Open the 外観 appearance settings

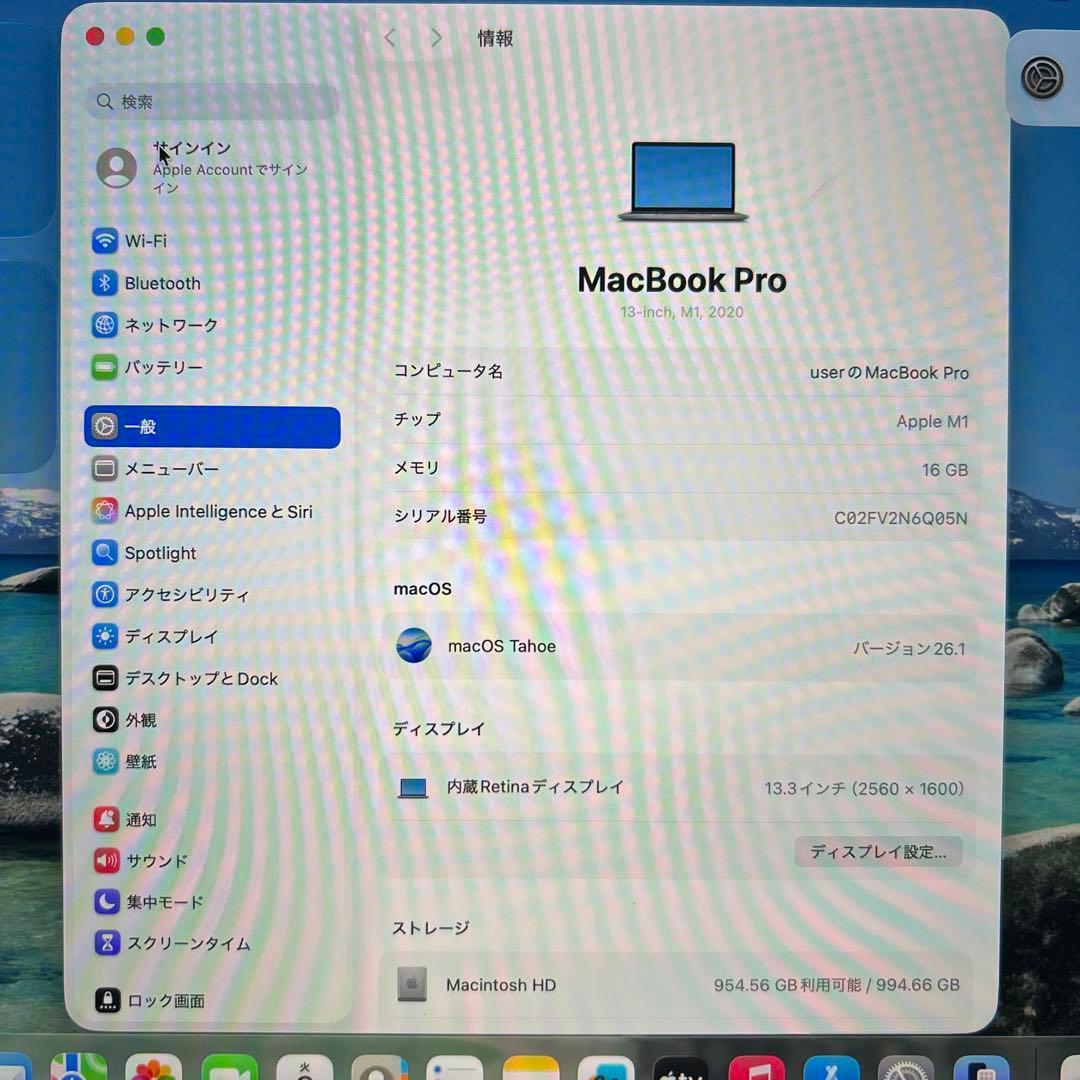tap(105, 720)
